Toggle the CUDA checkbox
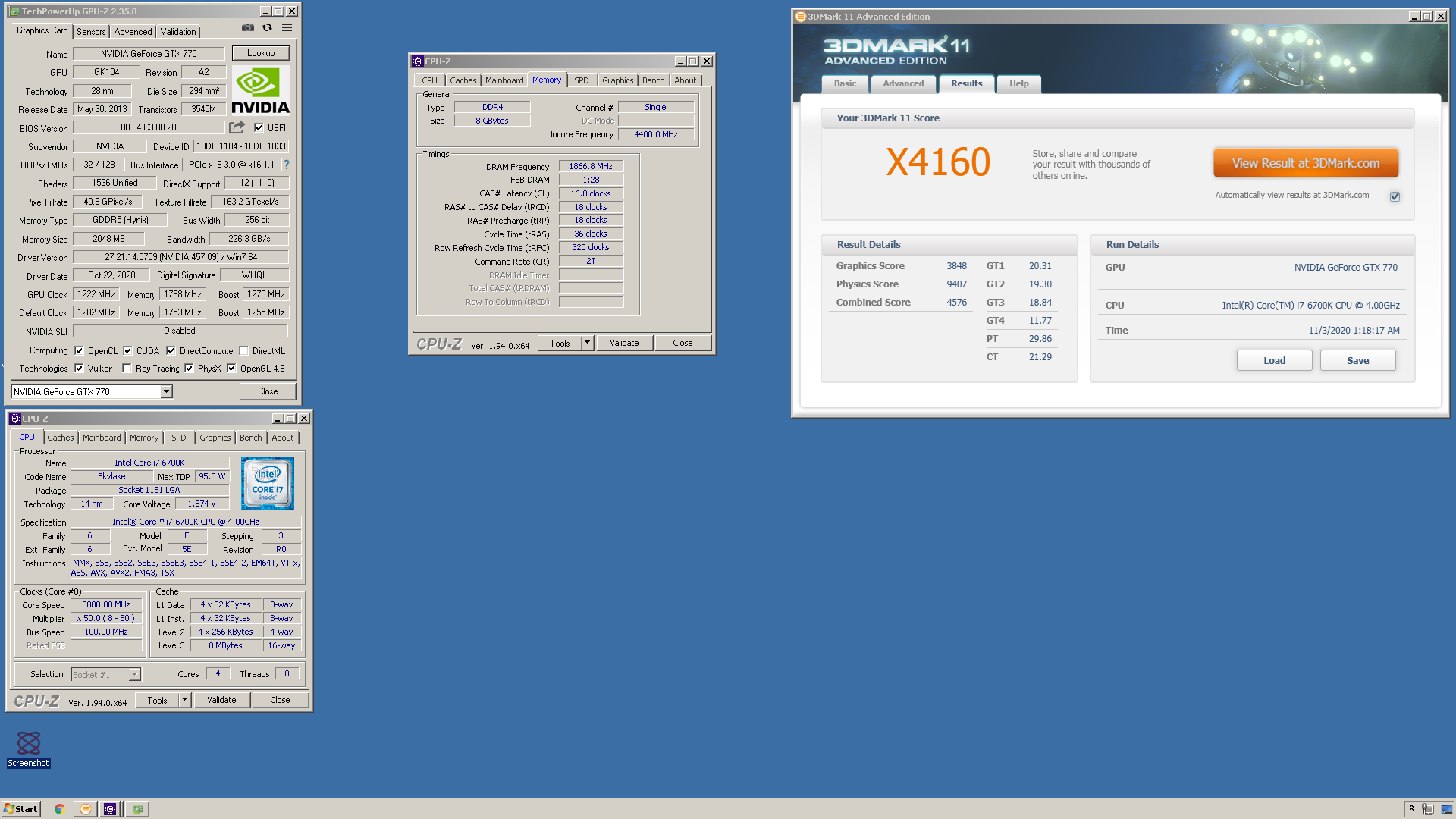Viewport: 1456px width, 819px height. (x=127, y=351)
